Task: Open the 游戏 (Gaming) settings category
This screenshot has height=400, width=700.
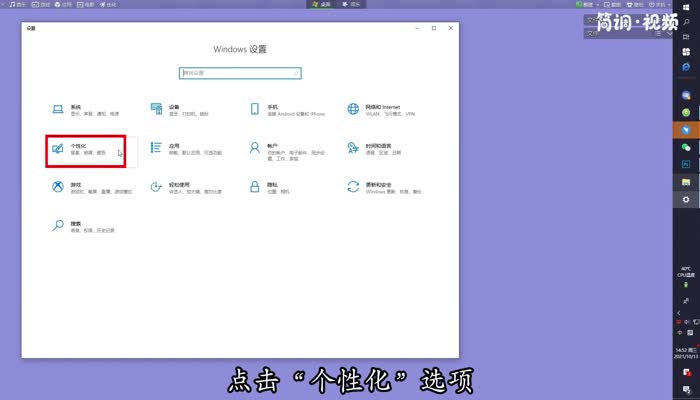Action: (76, 187)
